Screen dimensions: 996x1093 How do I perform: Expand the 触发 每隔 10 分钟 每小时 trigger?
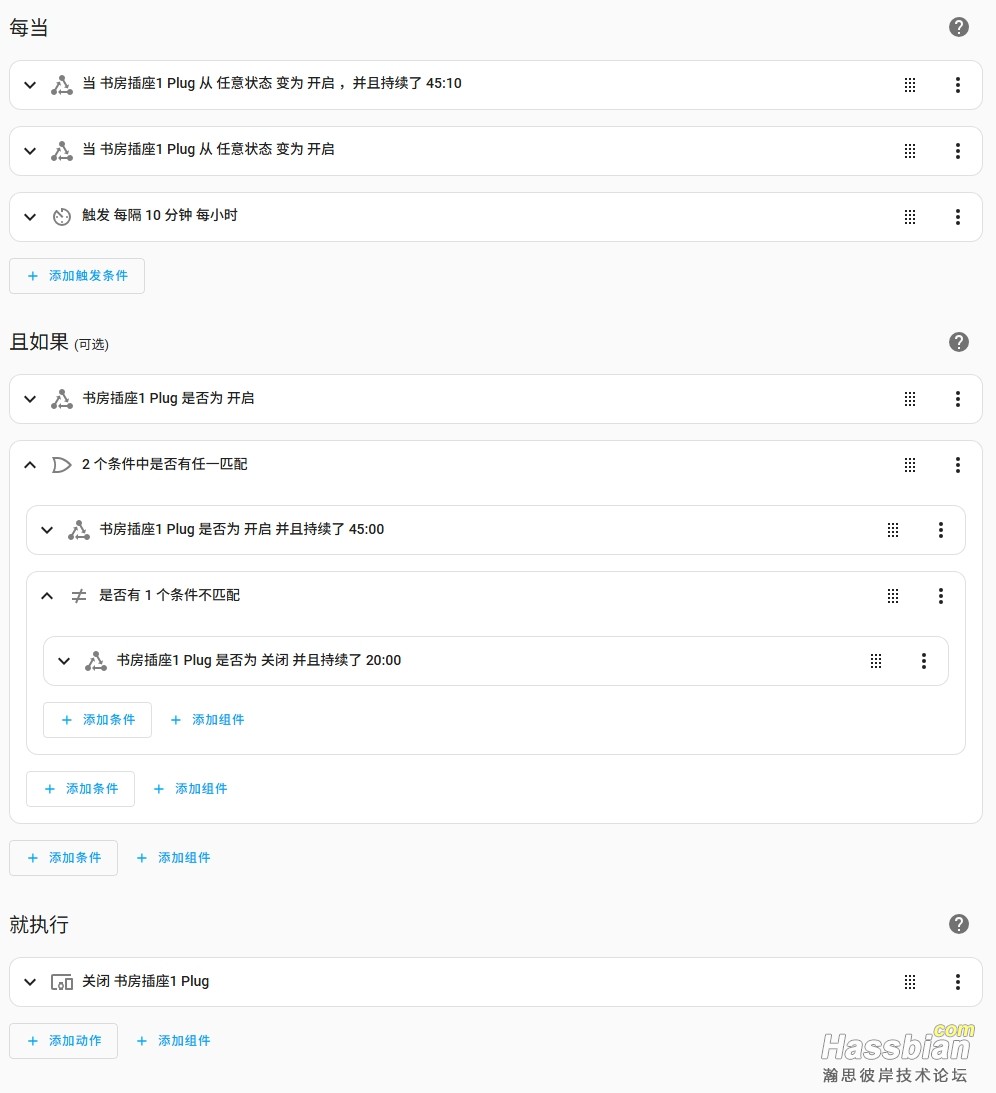point(30,217)
